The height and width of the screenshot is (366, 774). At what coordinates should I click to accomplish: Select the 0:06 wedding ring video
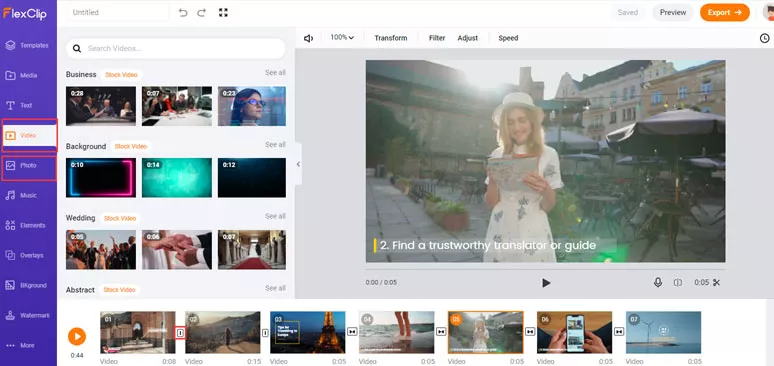tap(177, 249)
